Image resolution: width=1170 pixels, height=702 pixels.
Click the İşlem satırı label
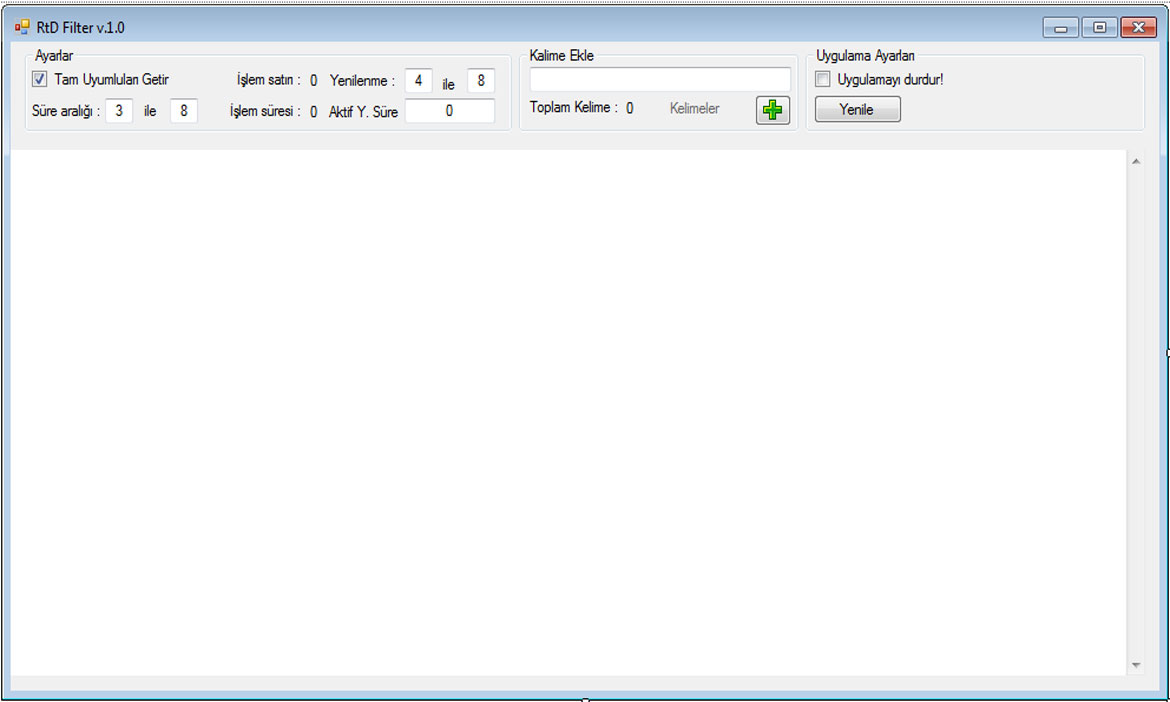[x=269, y=80]
